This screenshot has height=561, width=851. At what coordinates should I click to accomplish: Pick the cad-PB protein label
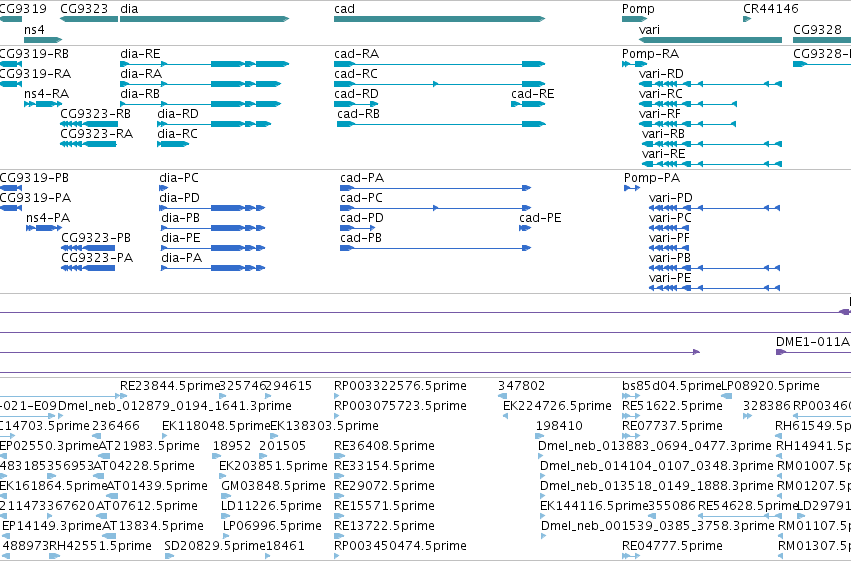[361, 238]
